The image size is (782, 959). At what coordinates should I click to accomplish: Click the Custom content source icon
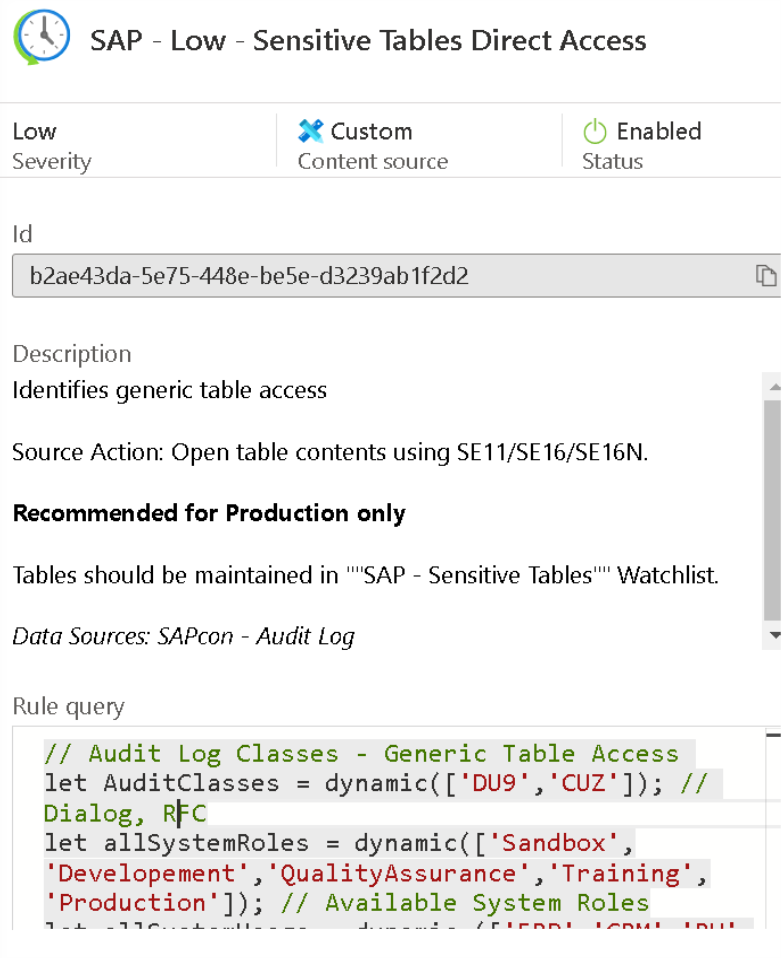click(x=311, y=131)
